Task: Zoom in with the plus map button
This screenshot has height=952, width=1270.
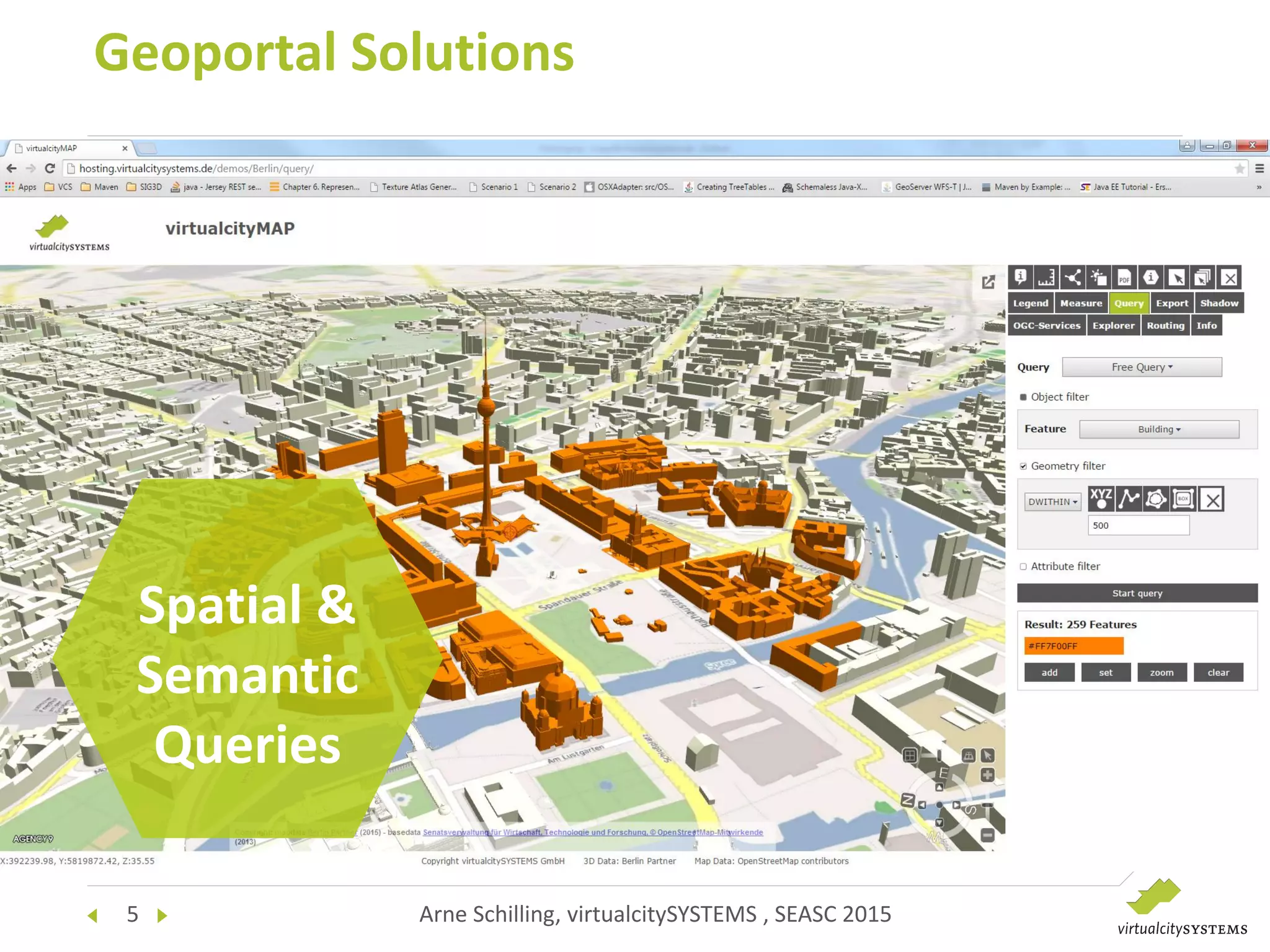Action: point(988,775)
